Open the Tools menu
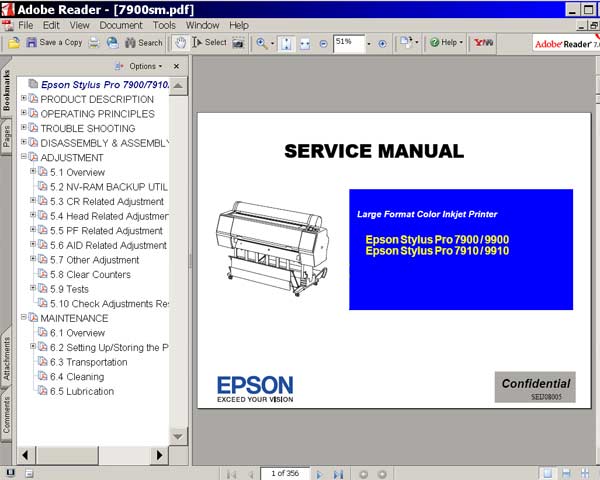Screen dimensions: 600x480 click(164, 25)
